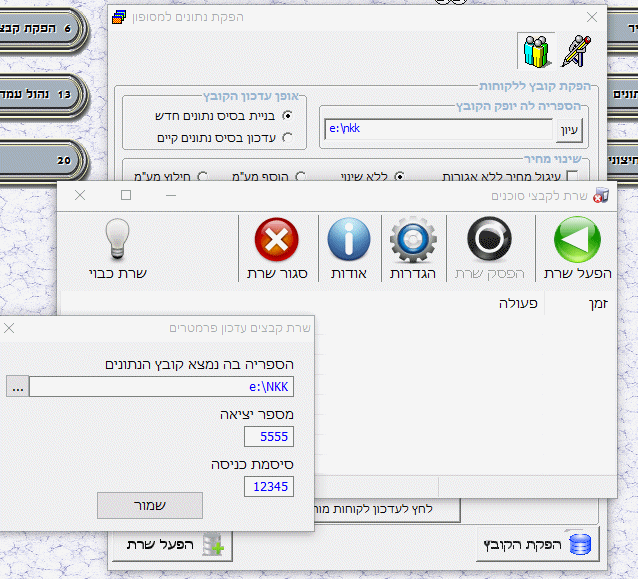Click the "..." folder browse button
This screenshot has height=579, width=638.
pos(18,386)
